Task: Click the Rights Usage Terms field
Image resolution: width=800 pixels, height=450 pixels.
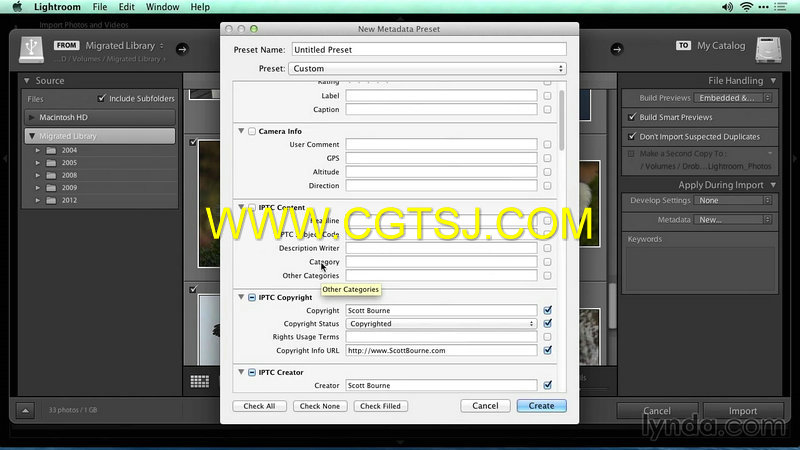Action: [441, 337]
